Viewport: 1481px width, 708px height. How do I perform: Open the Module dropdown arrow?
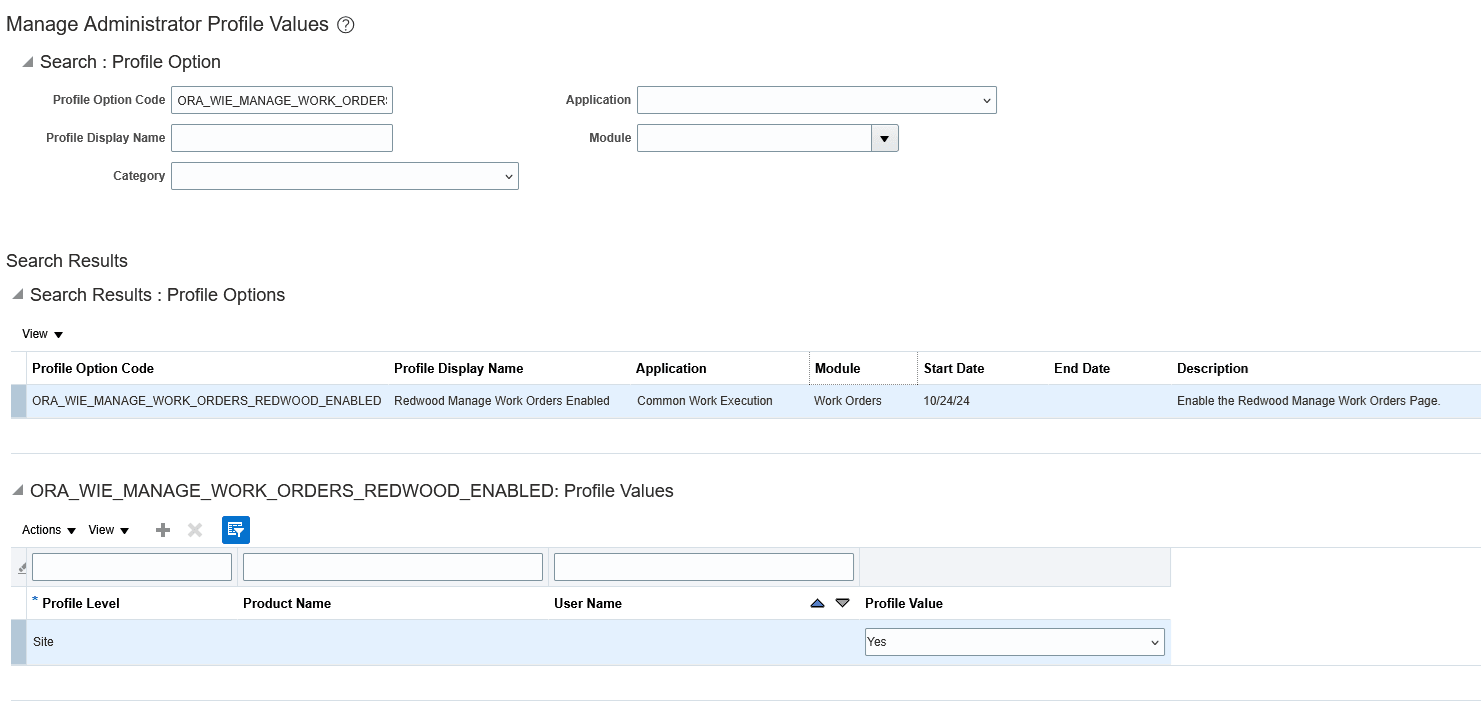click(x=884, y=137)
